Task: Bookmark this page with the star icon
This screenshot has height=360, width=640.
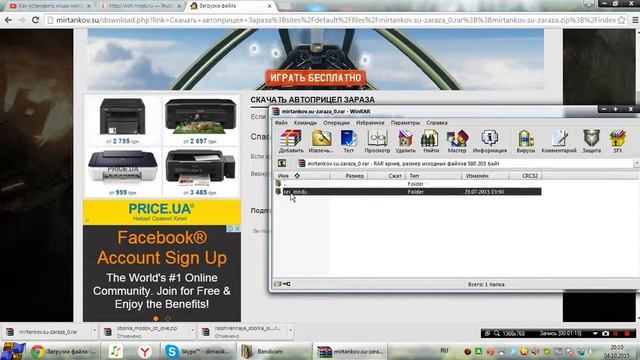Action: click(x=621, y=20)
